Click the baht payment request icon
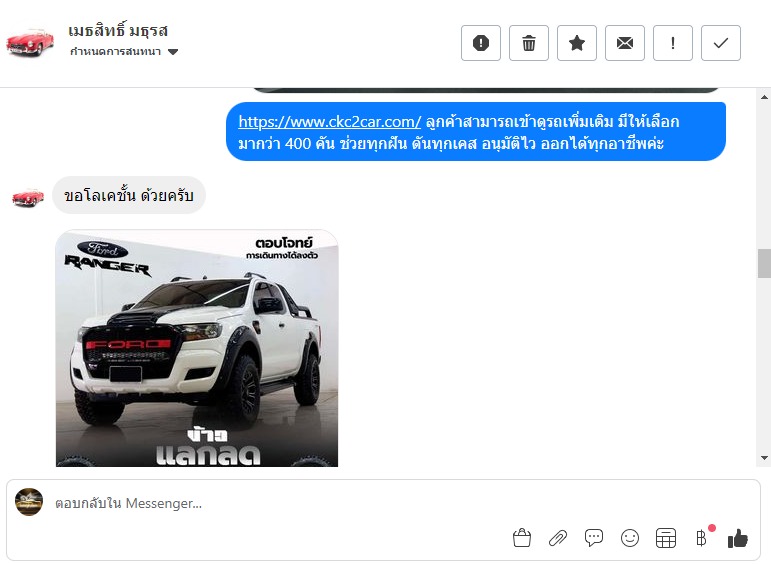The image size is (771, 564). pyautogui.click(x=703, y=537)
